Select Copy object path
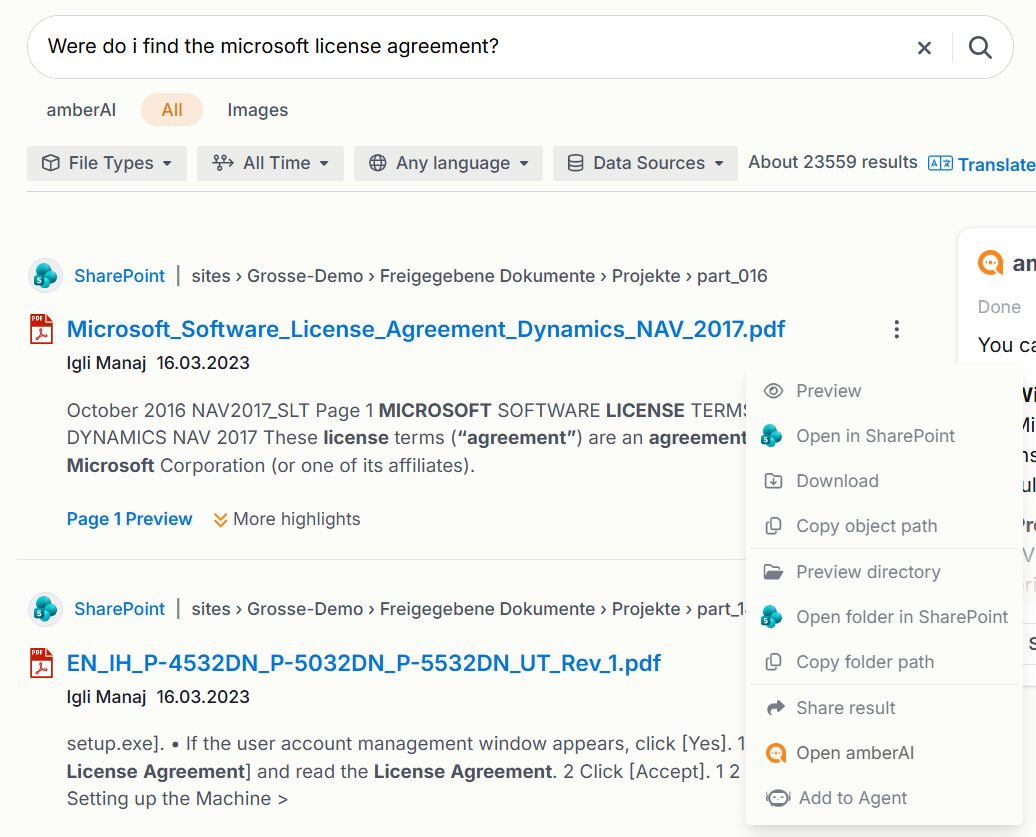The image size is (1036, 837). [884, 526]
